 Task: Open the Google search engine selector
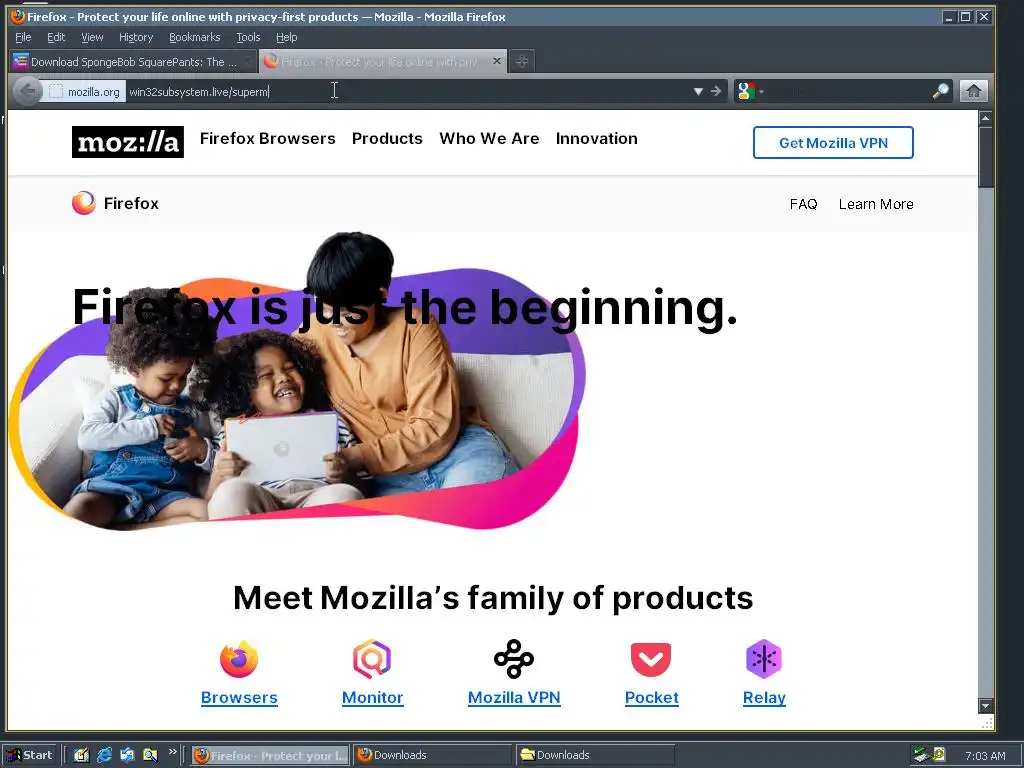[x=750, y=91]
